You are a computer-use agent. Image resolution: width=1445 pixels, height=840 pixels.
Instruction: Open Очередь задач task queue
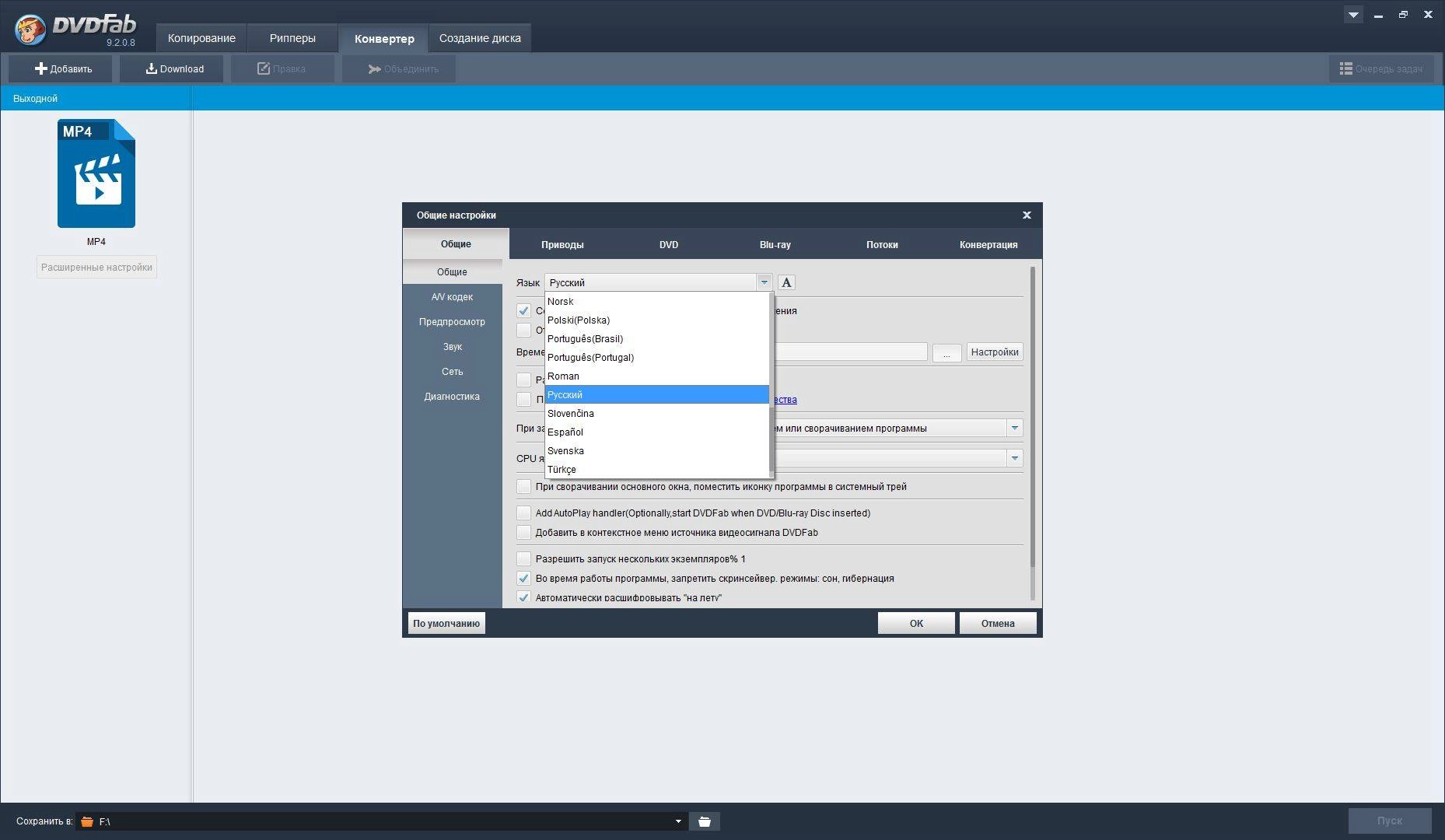click(1381, 68)
